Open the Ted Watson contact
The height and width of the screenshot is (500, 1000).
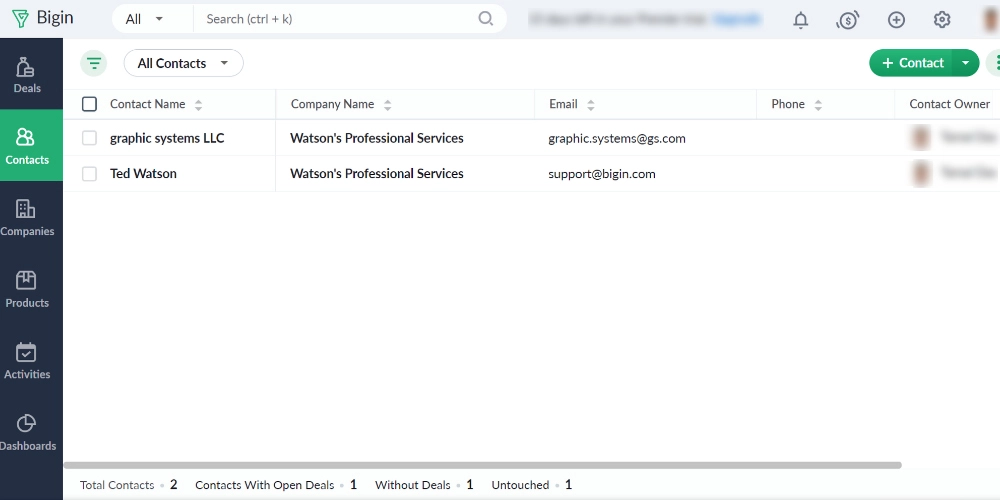coord(143,173)
